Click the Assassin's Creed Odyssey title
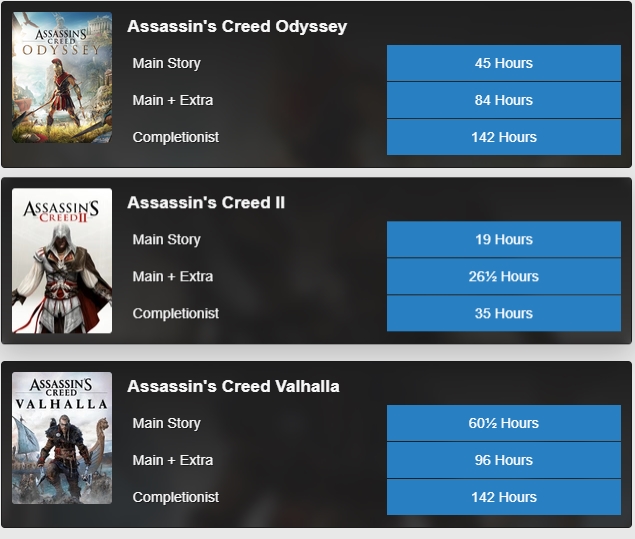The width and height of the screenshot is (635, 539). [x=237, y=27]
